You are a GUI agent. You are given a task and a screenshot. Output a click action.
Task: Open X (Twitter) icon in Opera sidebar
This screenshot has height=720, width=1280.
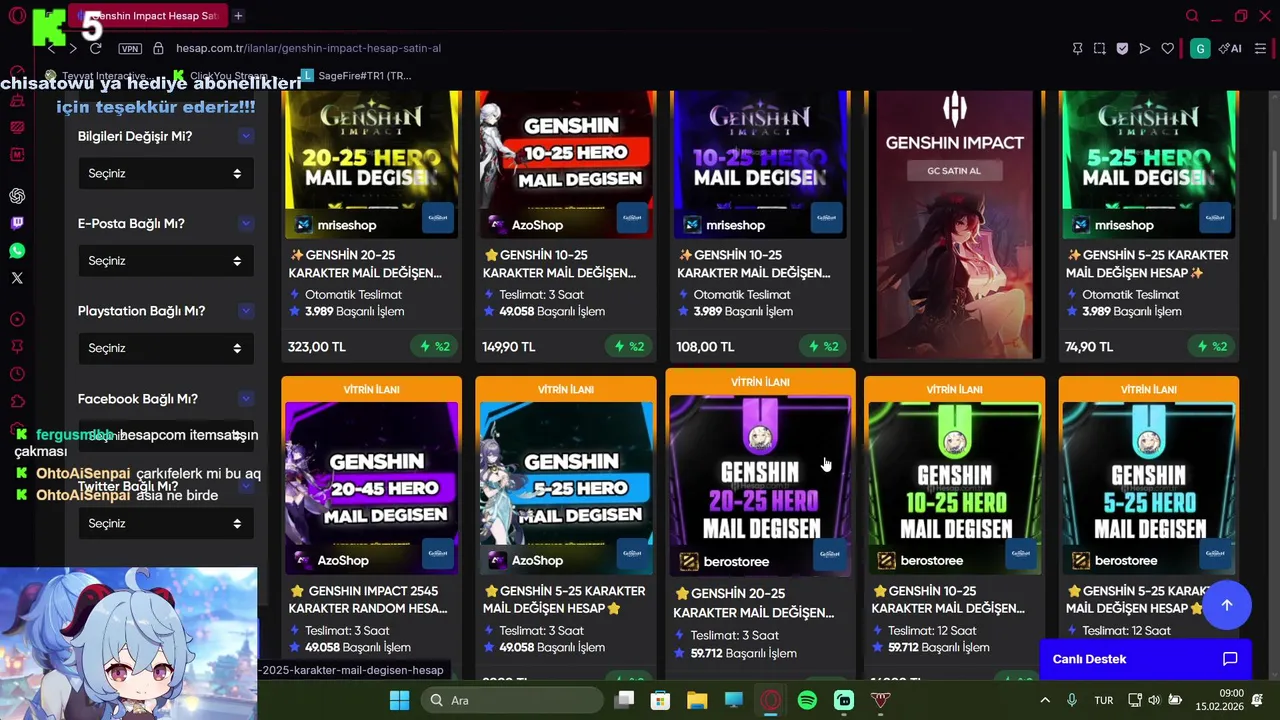point(17,278)
